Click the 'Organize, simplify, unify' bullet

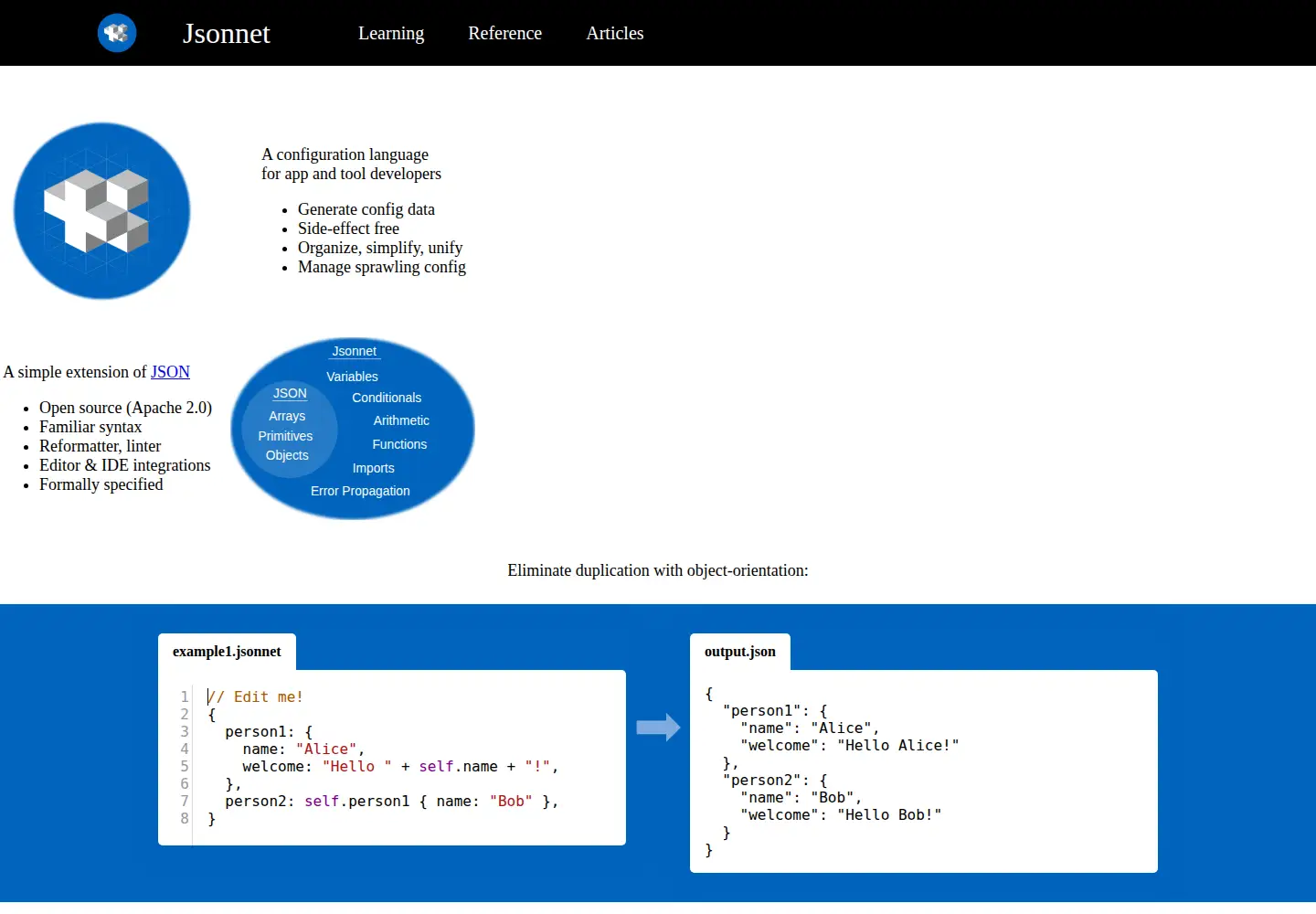(380, 248)
